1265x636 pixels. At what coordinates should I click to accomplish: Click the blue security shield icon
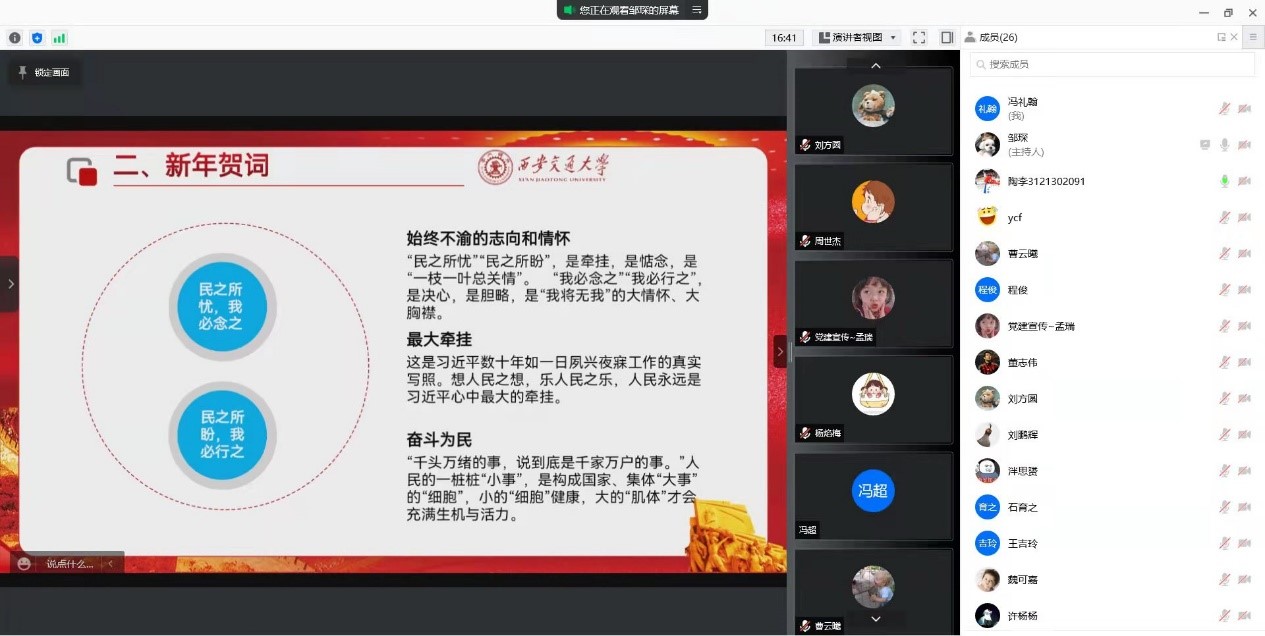point(37,38)
